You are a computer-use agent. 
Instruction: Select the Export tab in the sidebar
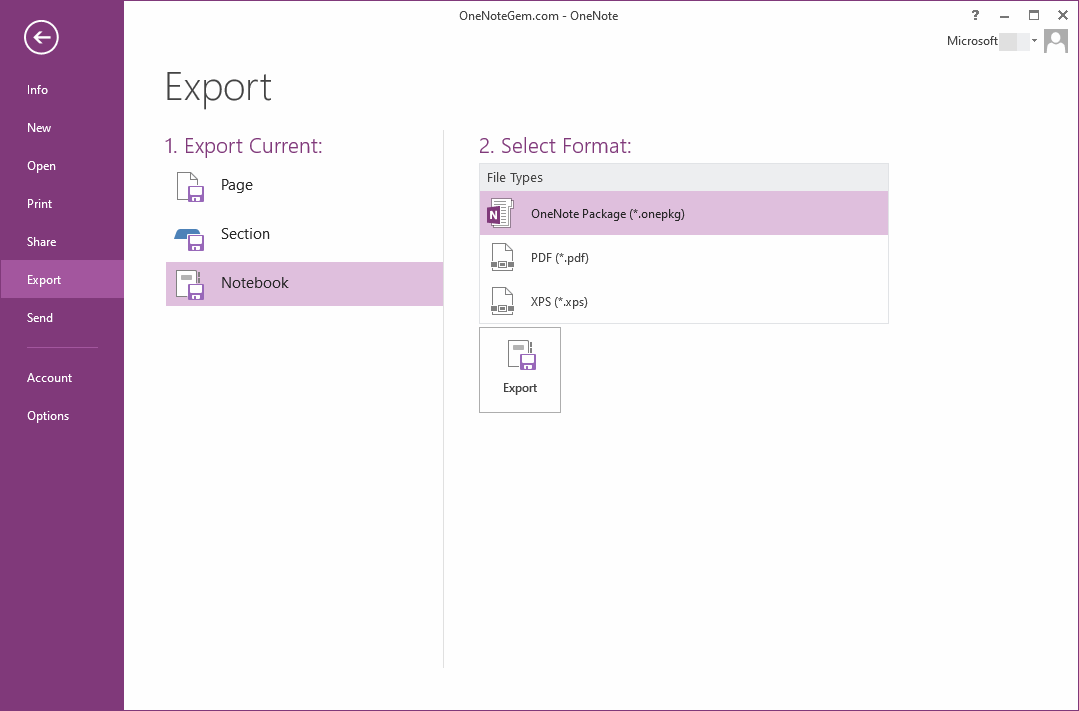[x=62, y=279]
